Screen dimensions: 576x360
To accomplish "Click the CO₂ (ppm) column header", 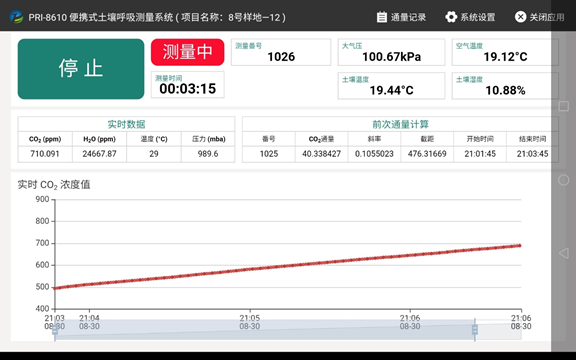I will (45, 139).
